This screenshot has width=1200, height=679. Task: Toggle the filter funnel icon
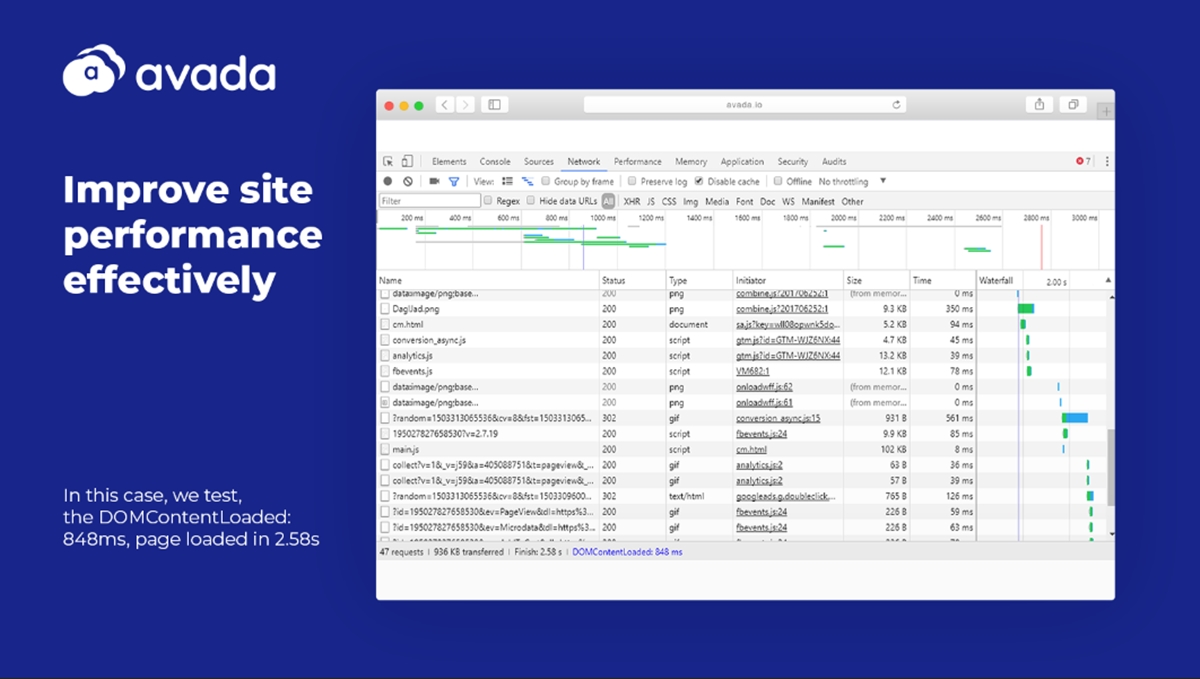pyautogui.click(x=454, y=181)
